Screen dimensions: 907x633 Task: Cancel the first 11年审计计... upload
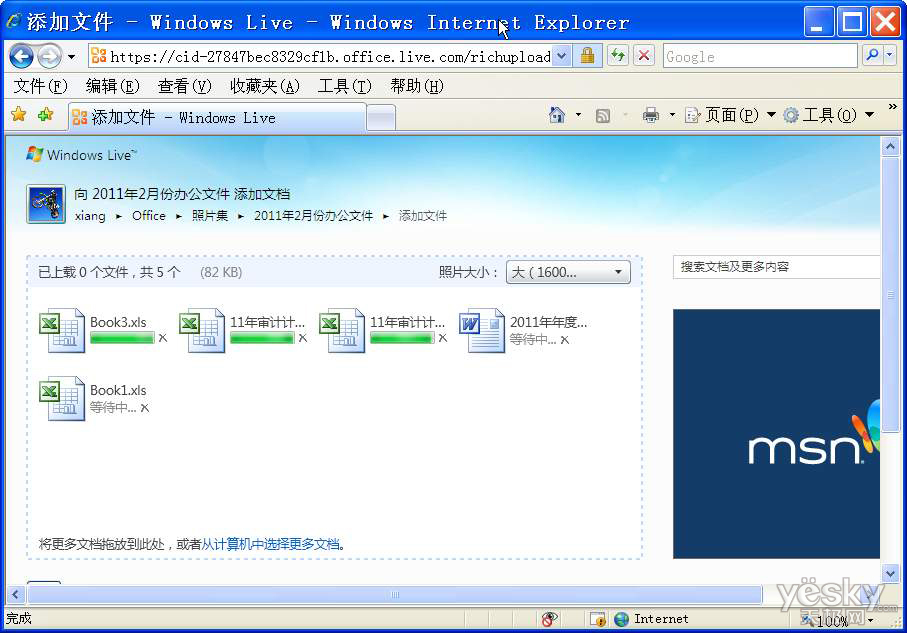click(303, 338)
